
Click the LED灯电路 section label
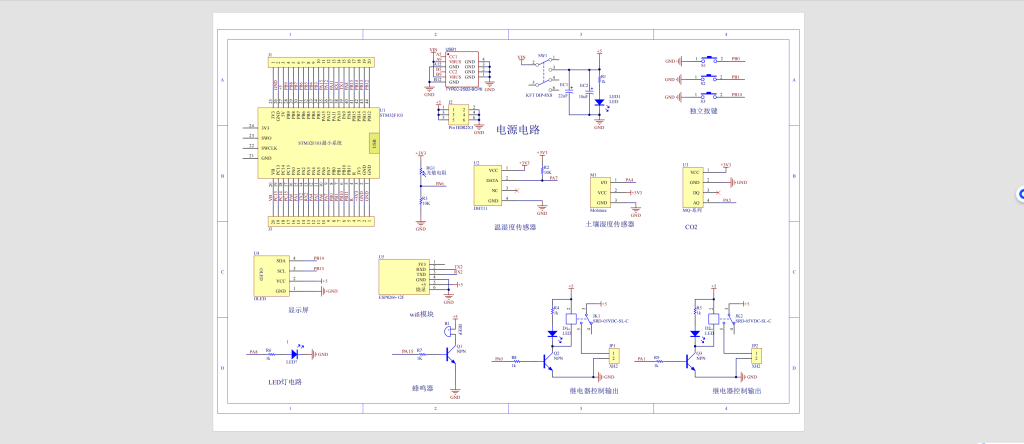point(284,382)
